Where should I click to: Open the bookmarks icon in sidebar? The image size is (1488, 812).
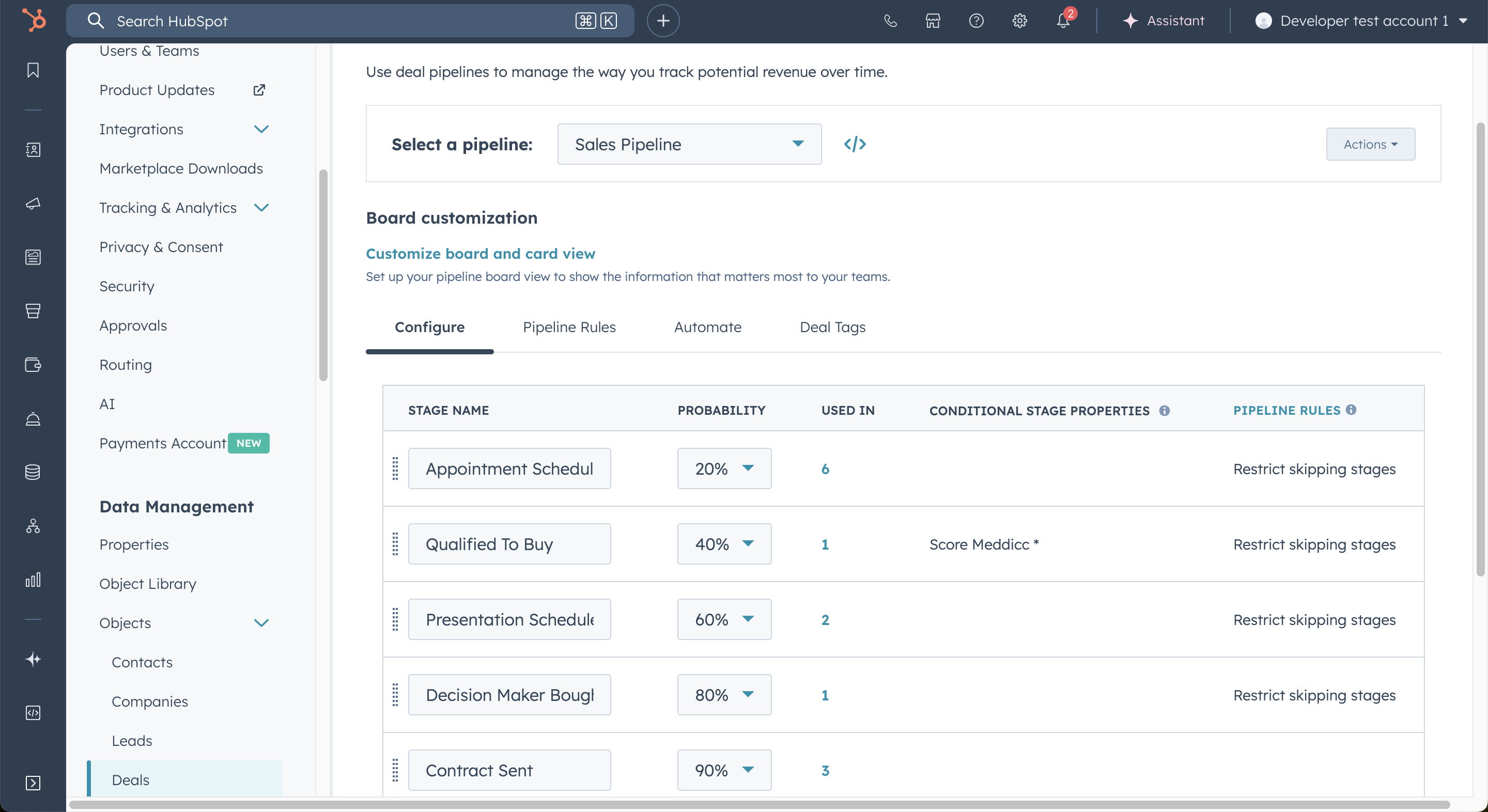coord(33,70)
